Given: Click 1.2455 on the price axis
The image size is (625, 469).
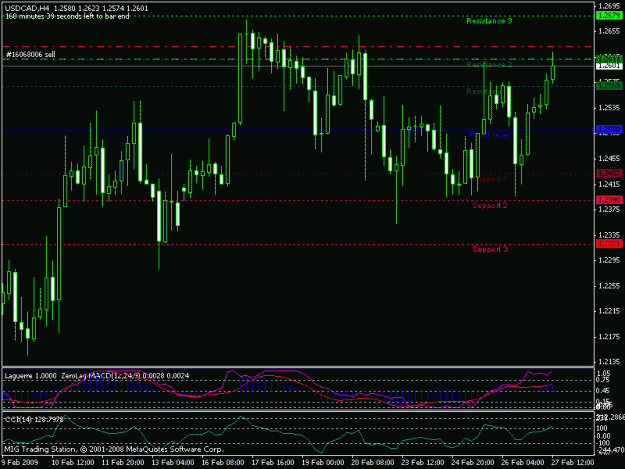Looking at the screenshot, I should [609, 159].
